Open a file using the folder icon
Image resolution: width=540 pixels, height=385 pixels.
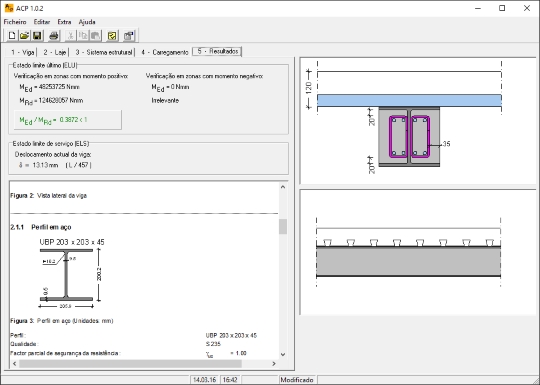tap(24, 35)
